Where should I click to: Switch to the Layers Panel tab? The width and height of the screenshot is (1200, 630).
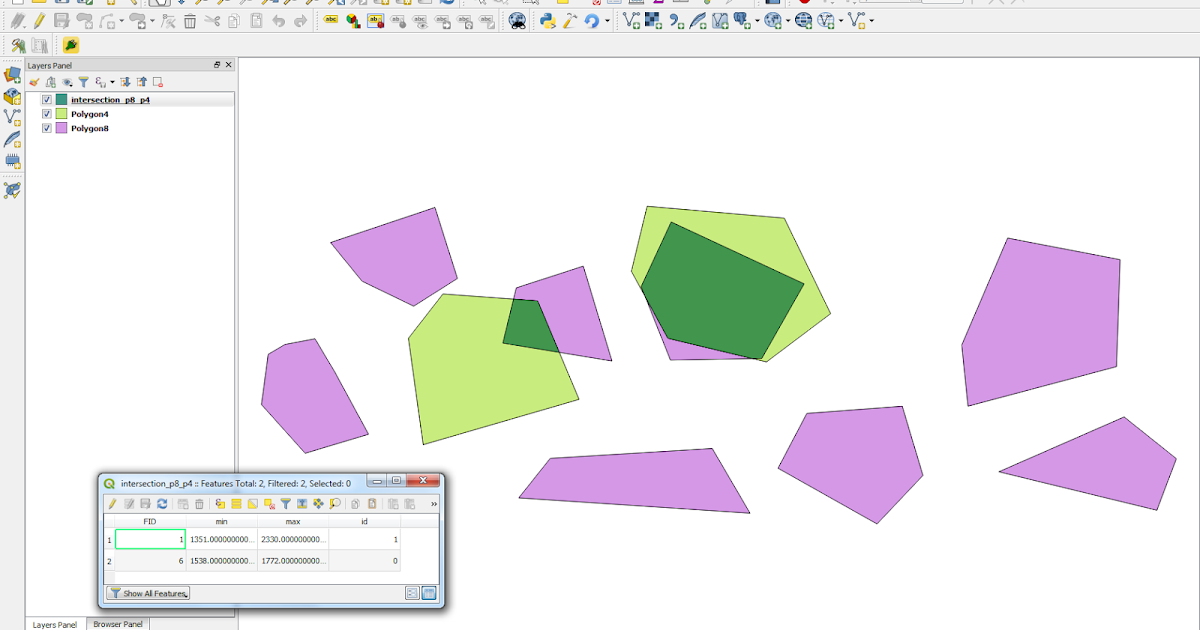53,624
